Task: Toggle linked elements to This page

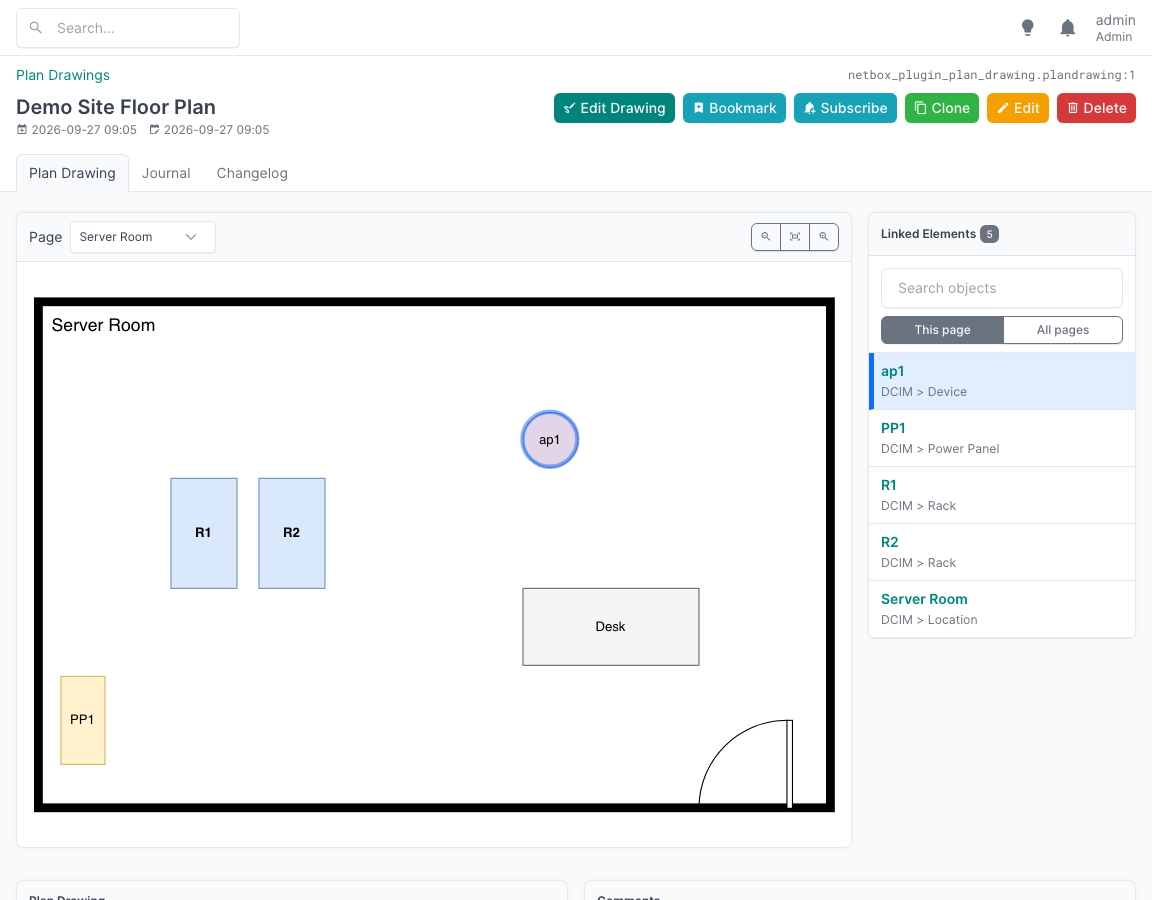Action: point(942,330)
